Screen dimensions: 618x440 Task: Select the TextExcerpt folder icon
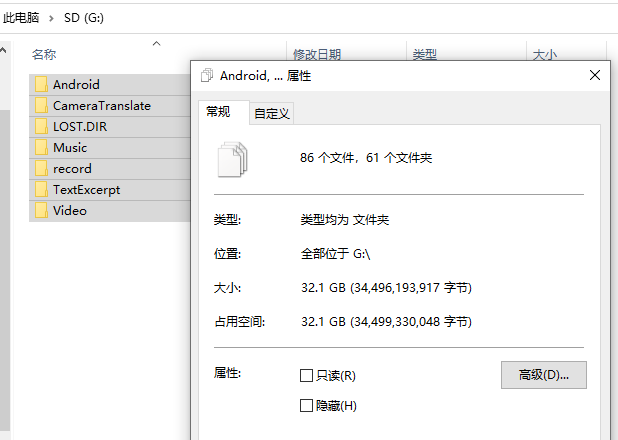[x=41, y=189]
